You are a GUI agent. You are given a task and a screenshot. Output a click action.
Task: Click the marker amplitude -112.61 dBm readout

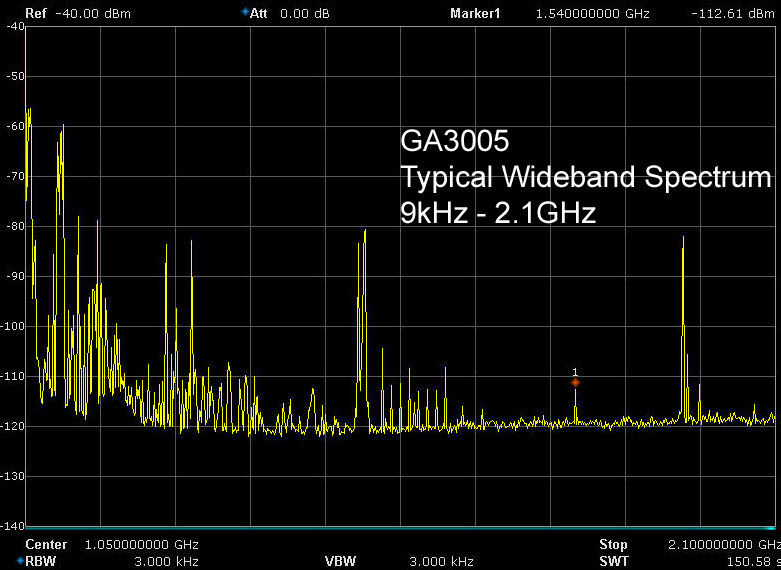(x=732, y=13)
